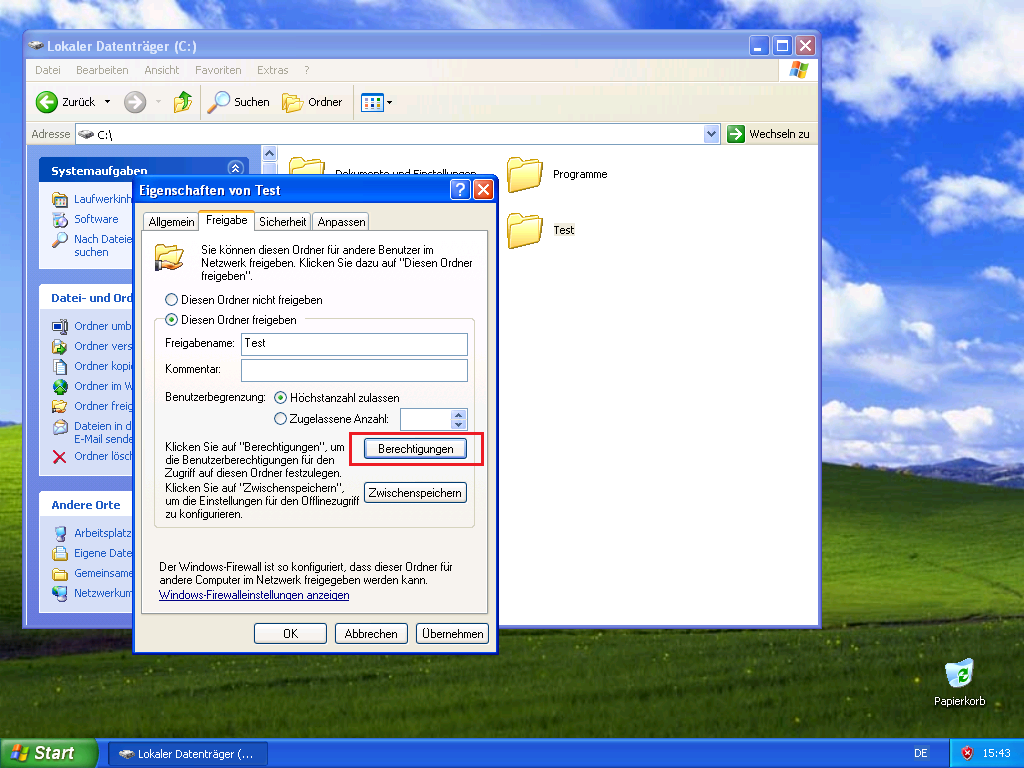Screen dimensions: 1024x768
Task: Click the Berechtigungen button
Action: [x=415, y=449]
